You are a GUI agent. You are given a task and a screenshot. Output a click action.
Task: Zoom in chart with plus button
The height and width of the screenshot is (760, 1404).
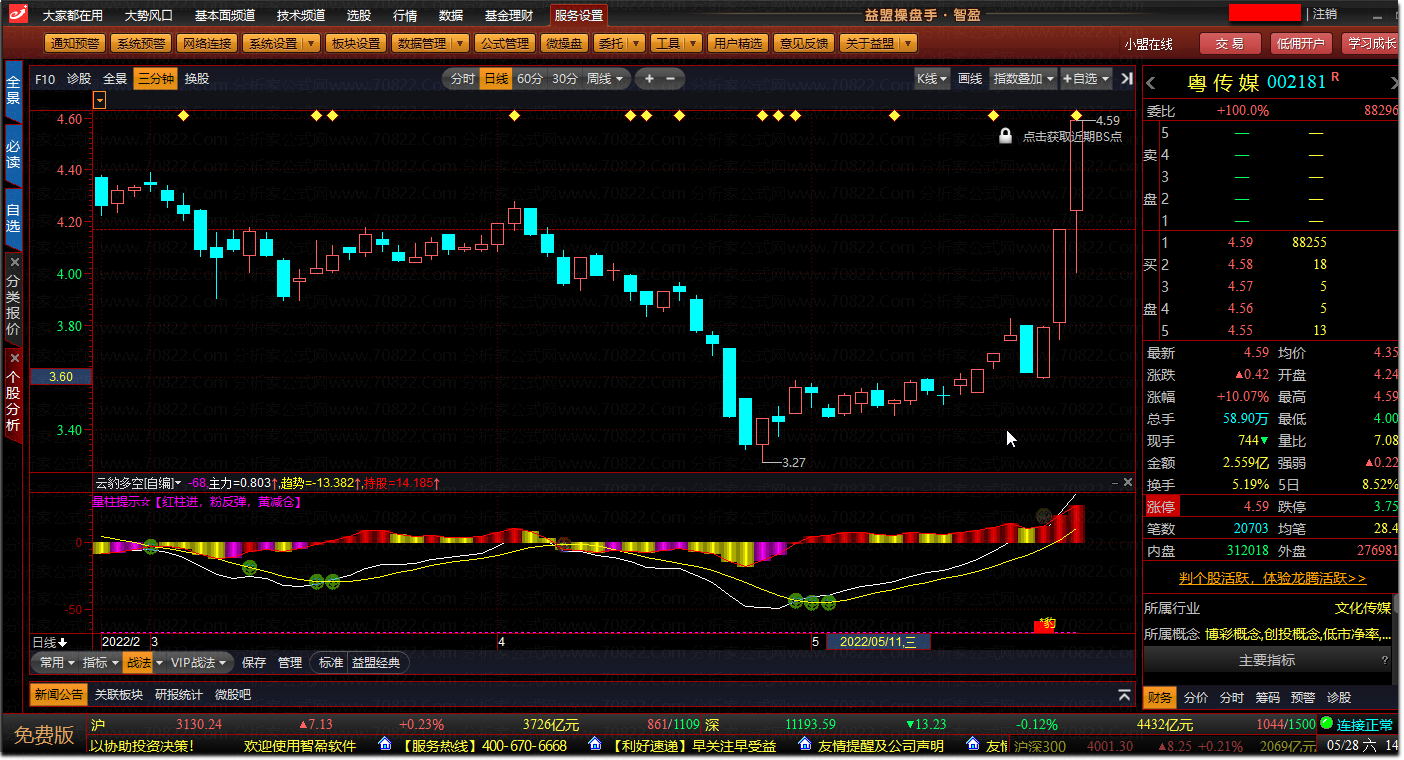(x=649, y=79)
